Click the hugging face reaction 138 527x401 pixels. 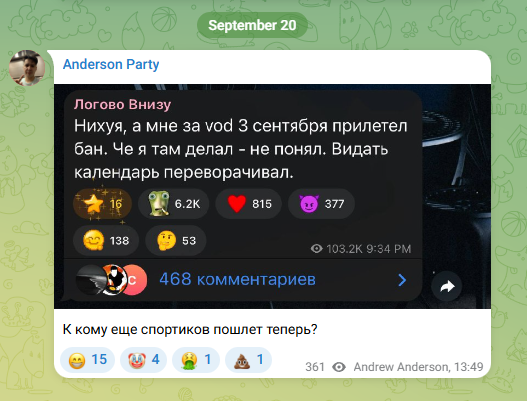pyautogui.click(x=106, y=240)
